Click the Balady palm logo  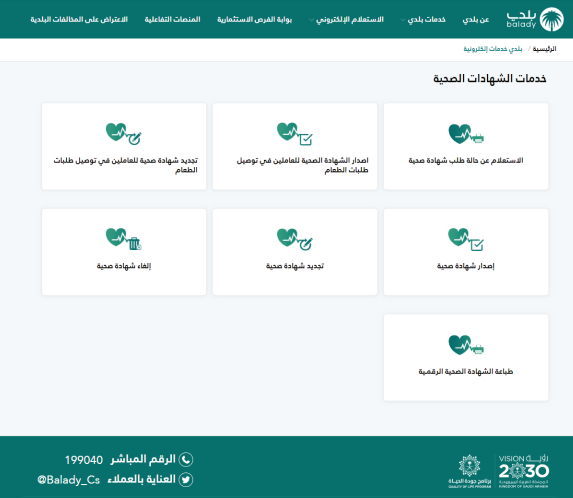point(551,19)
